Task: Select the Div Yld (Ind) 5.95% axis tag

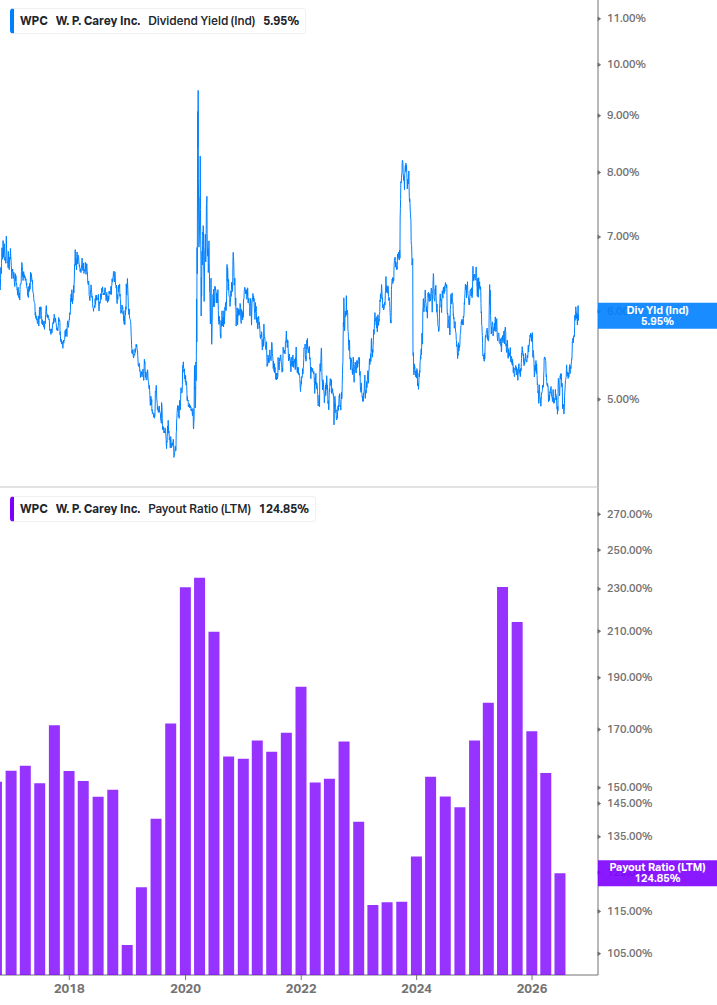Action: 657,316
